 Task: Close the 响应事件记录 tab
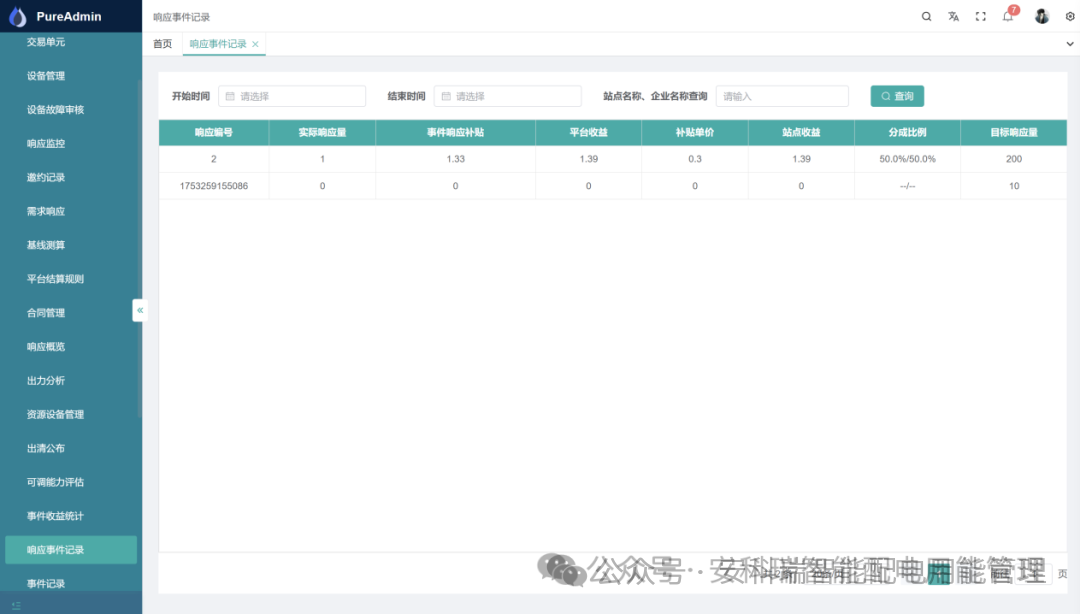(x=254, y=44)
